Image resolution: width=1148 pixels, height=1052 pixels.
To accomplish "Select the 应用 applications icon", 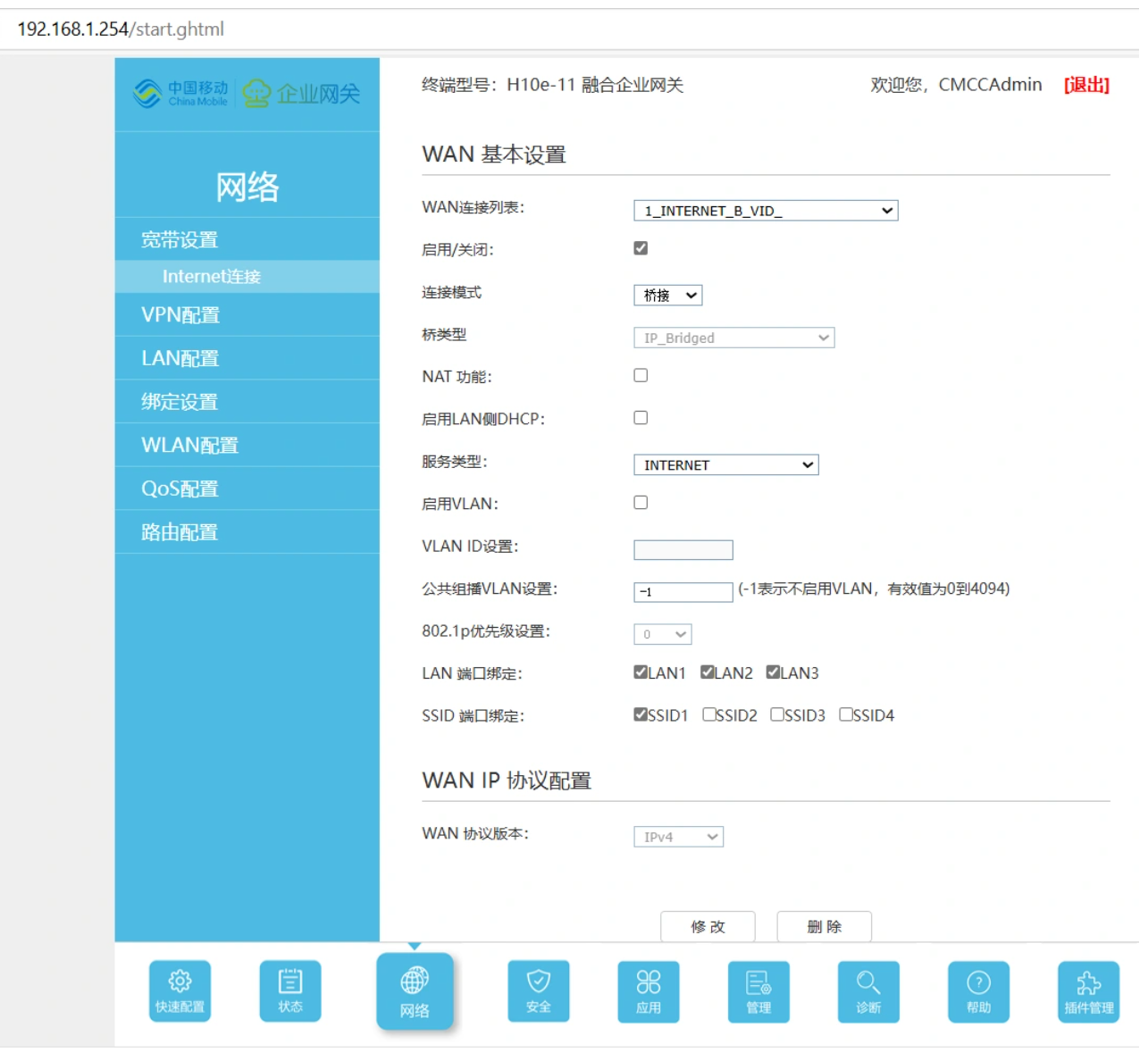I will click(x=649, y=991).
